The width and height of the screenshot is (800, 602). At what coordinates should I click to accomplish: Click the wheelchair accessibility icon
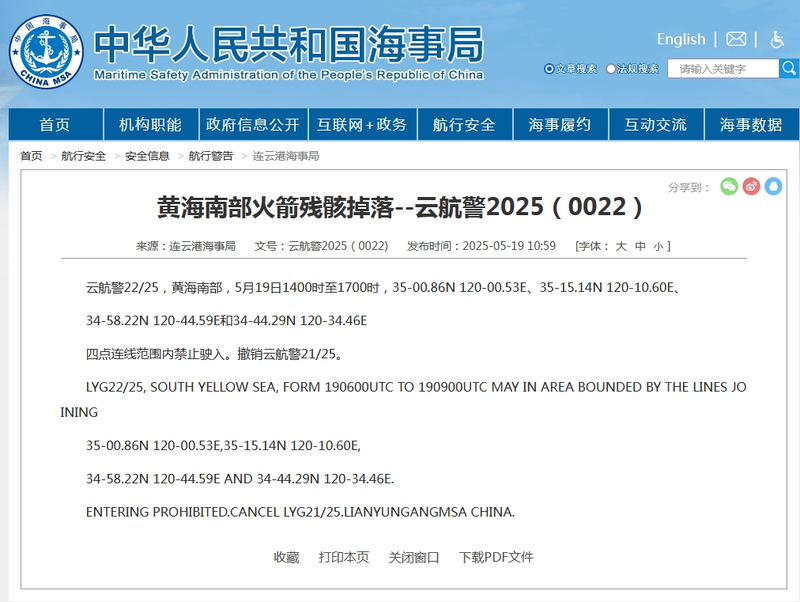[777, 39]
